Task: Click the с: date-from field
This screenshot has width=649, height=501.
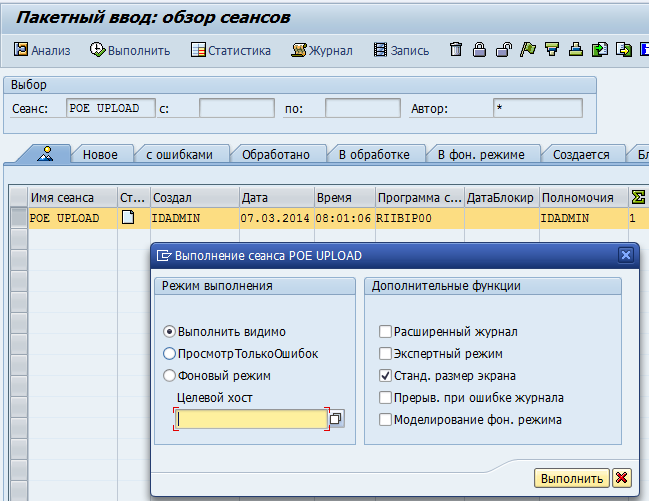Action: pos(237,108)
